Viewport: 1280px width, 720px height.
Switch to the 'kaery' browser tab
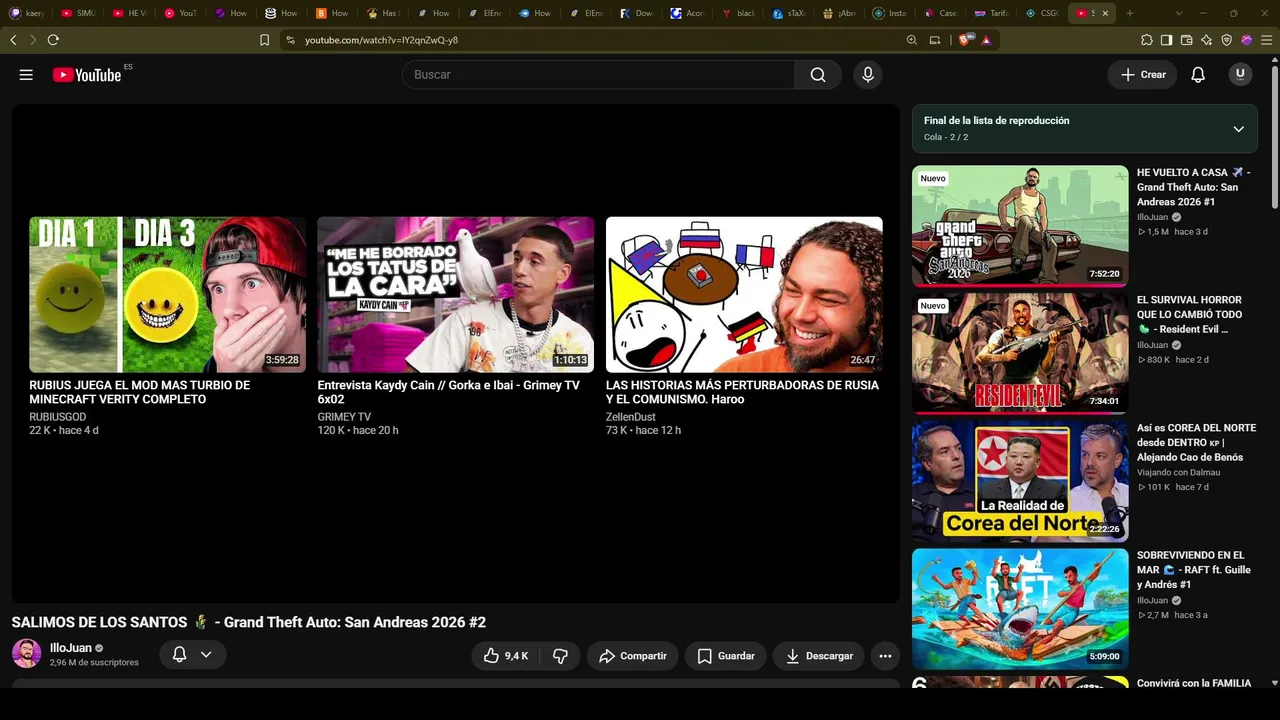point(27,13)
